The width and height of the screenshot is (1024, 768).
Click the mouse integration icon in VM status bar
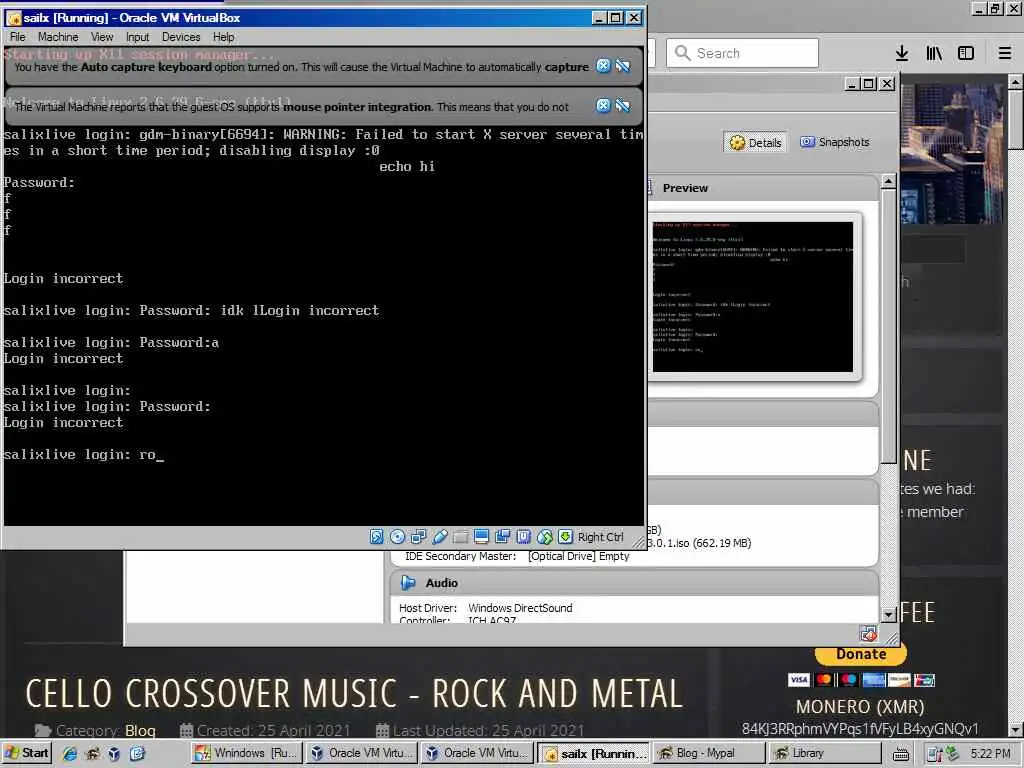click(545, 537)
